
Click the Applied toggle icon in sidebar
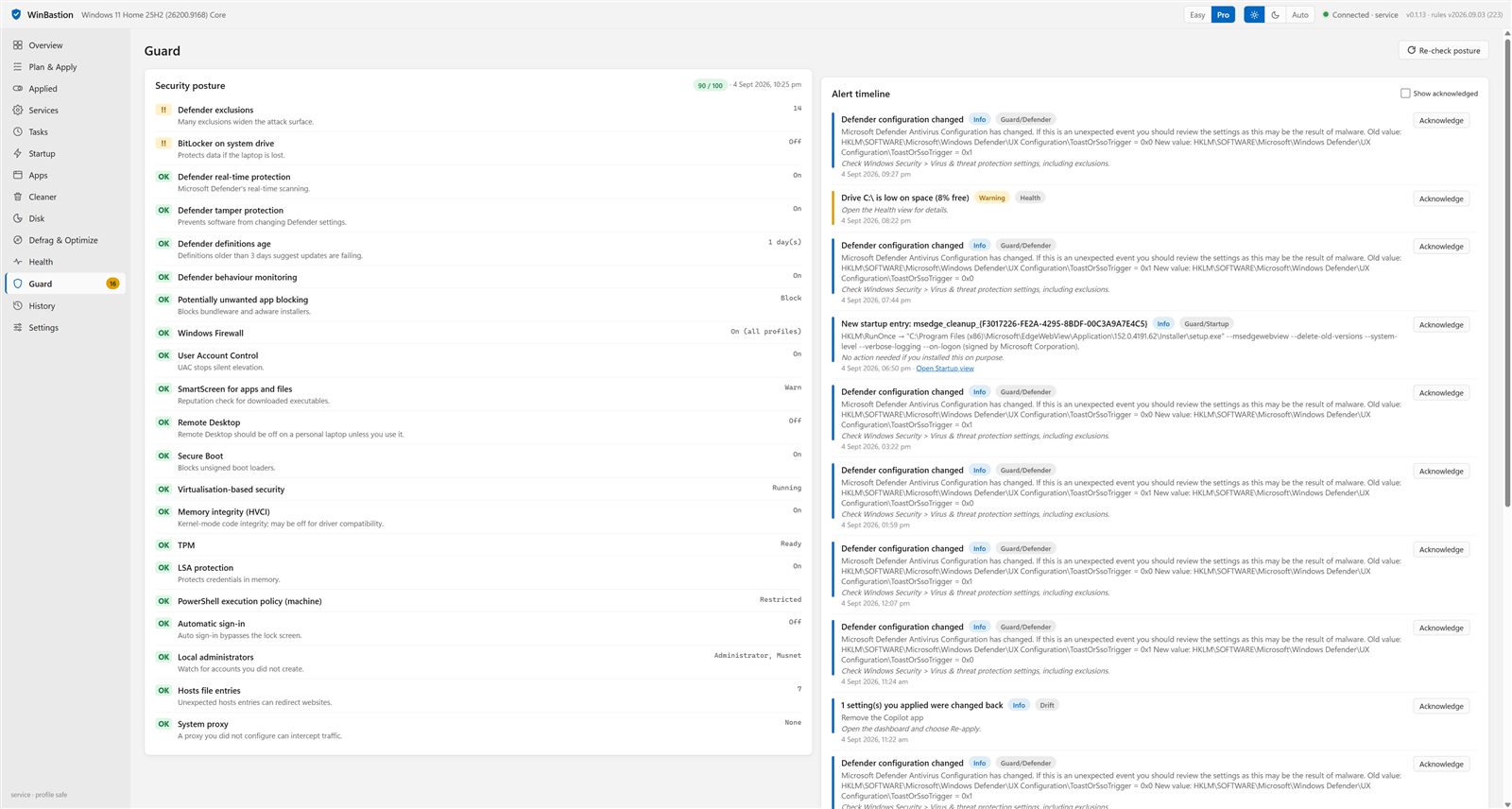point(18,89)
